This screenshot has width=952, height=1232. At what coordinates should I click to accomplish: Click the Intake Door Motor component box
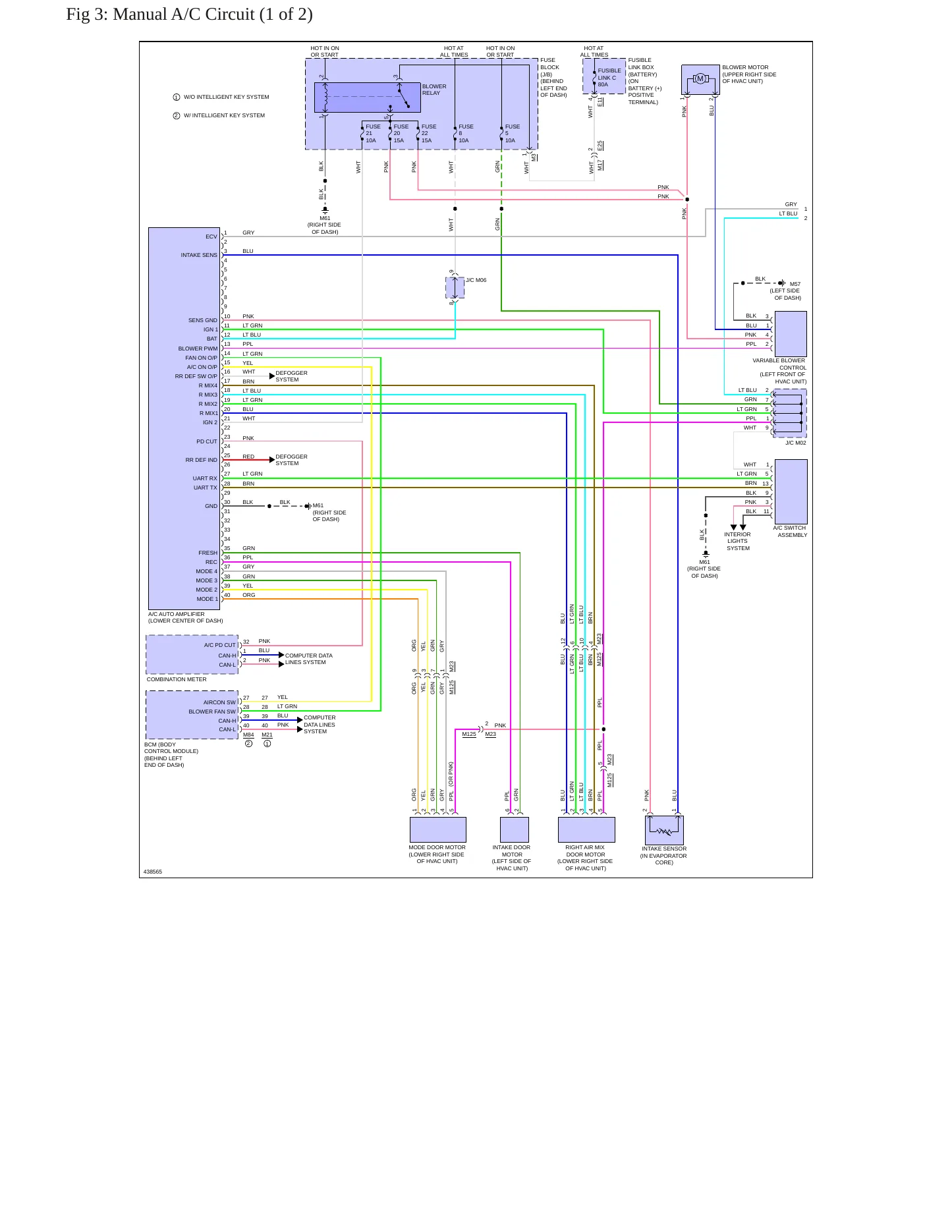(515, 829)
